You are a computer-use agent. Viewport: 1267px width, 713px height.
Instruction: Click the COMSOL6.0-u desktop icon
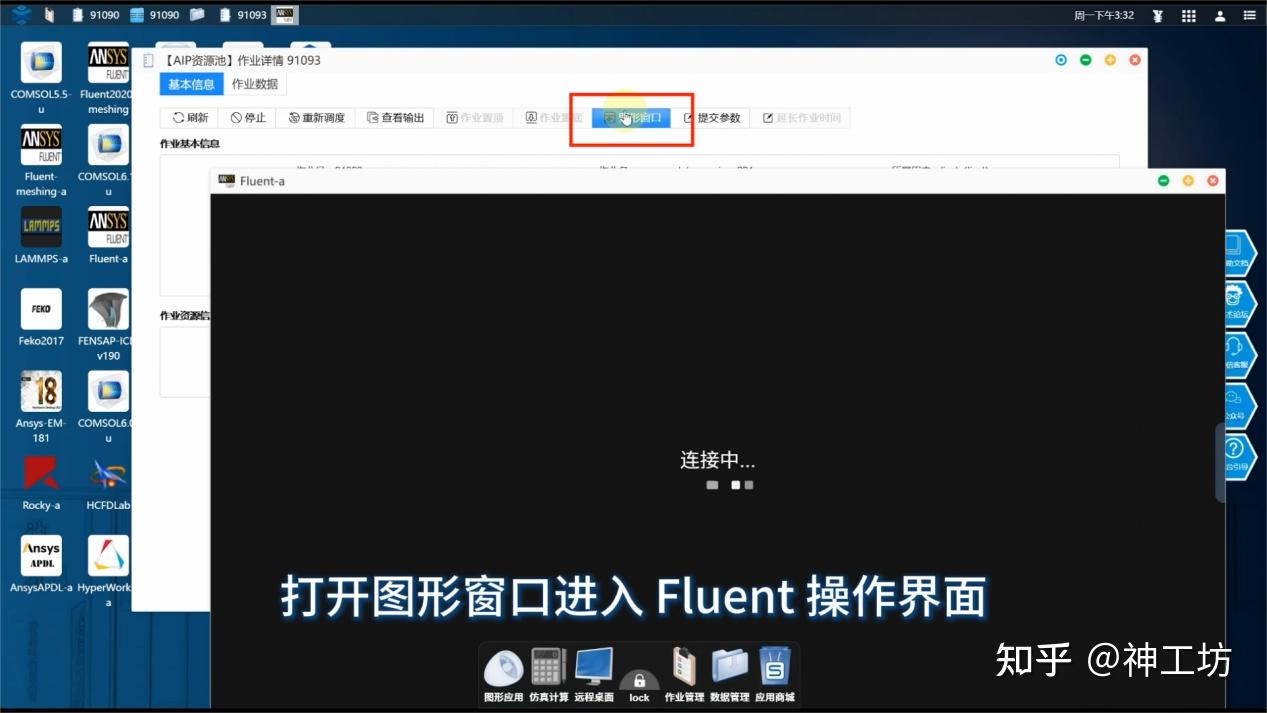pos(108,407)
